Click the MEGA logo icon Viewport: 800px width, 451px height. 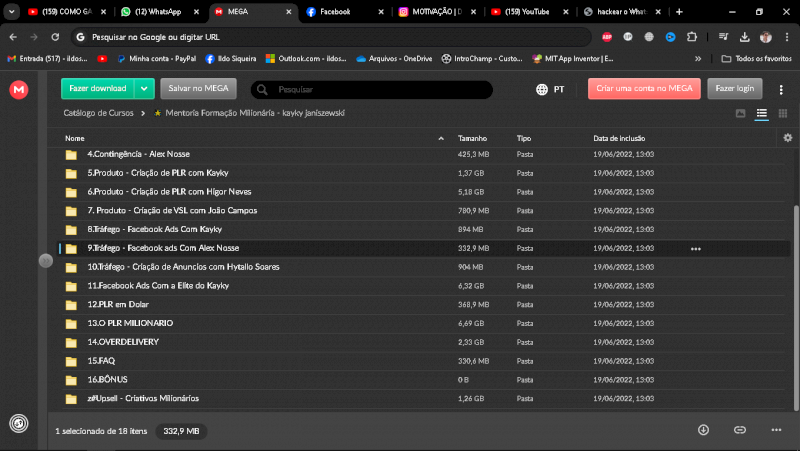(x=19, y=90)
